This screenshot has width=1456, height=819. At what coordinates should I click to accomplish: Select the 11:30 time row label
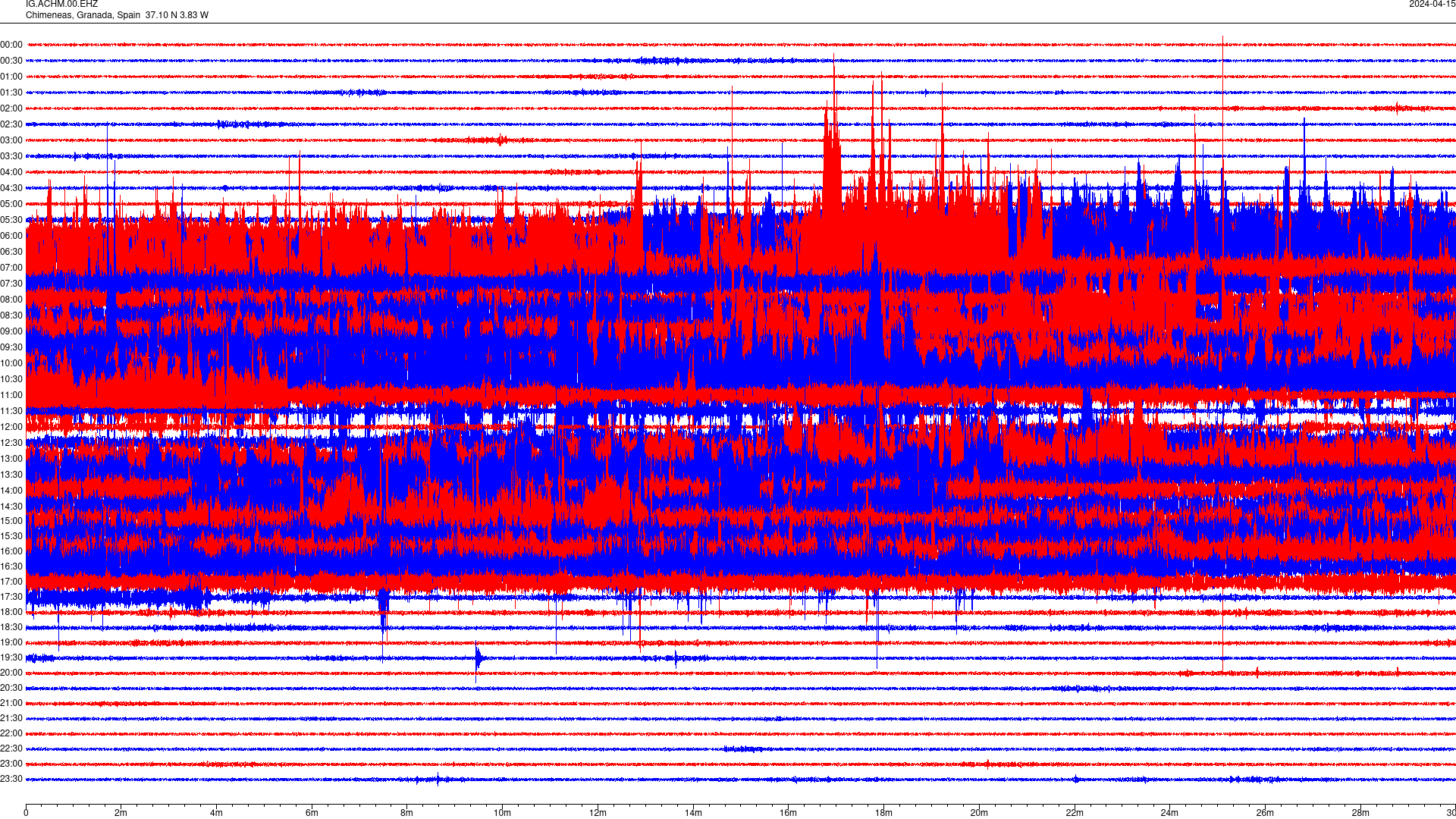(x=11, y=411)
